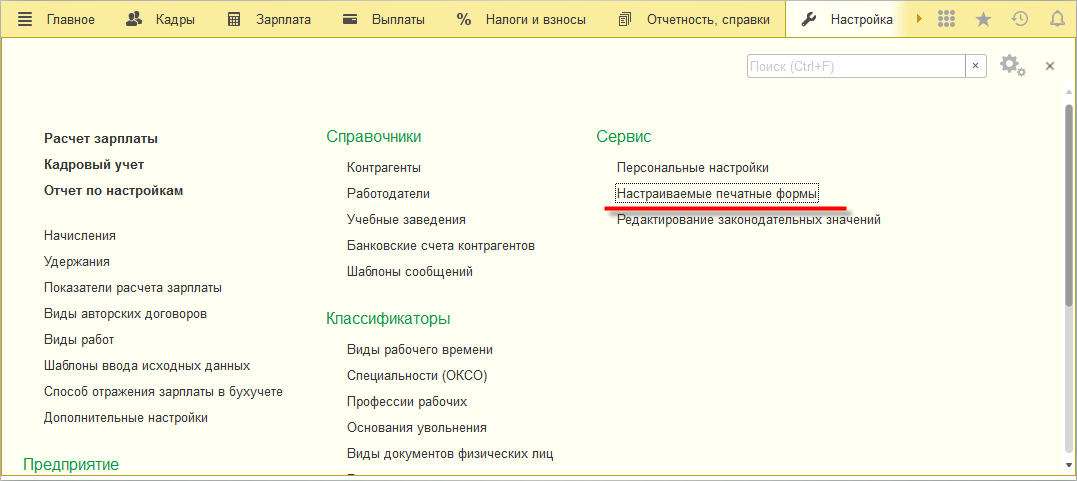Click the Настройка wrench icon
1077x481 pixels.
(809, 19)
